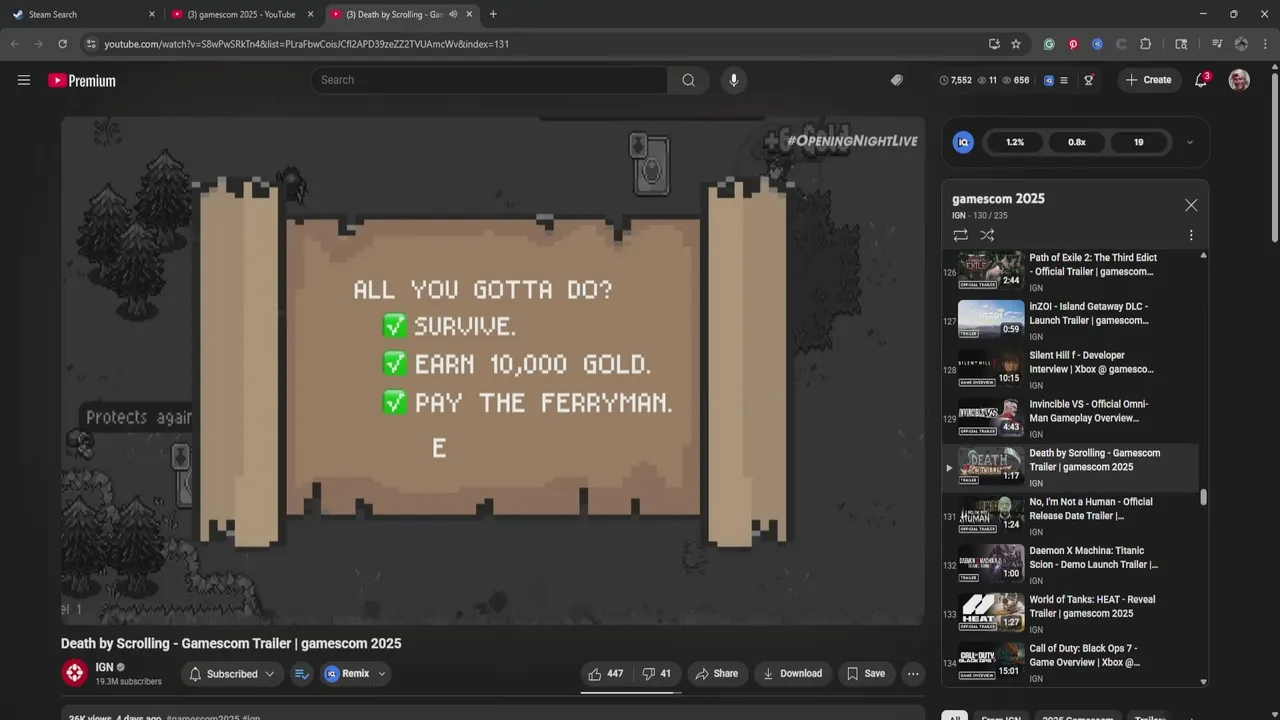Open a new browser tab
1280x720 pixels.
click(493, 14)
